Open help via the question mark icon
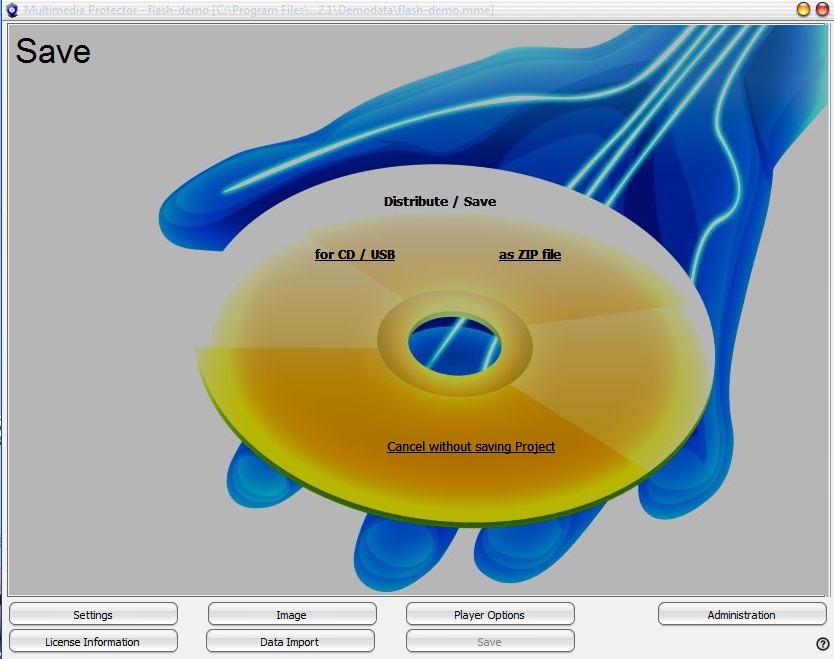 click(823, 643)
